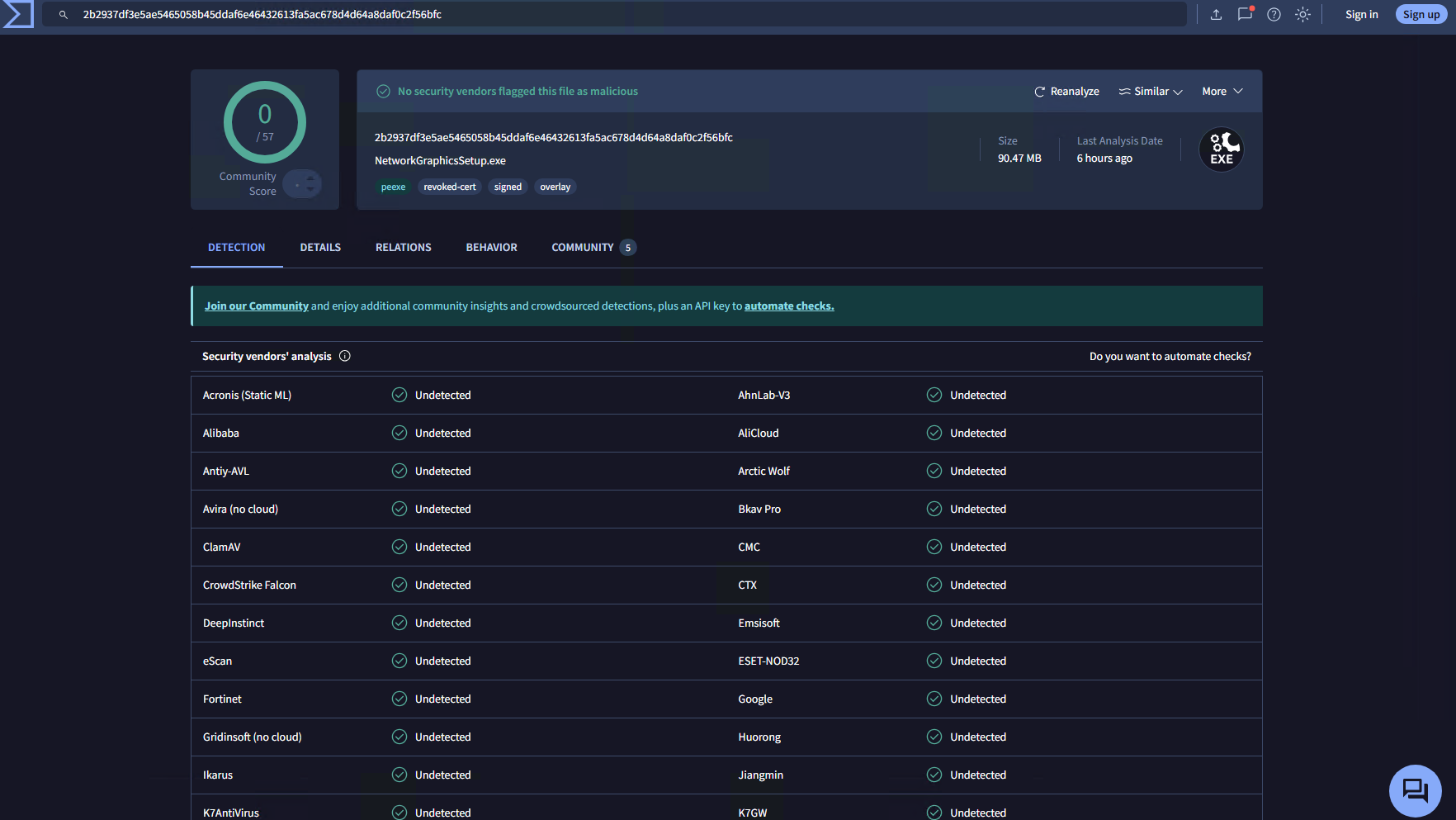This screenshot has width=1456, height=820.
Task: Click the Undetected check icon for Alibaba
Action: pyautogui.click(x=399, y=433)
